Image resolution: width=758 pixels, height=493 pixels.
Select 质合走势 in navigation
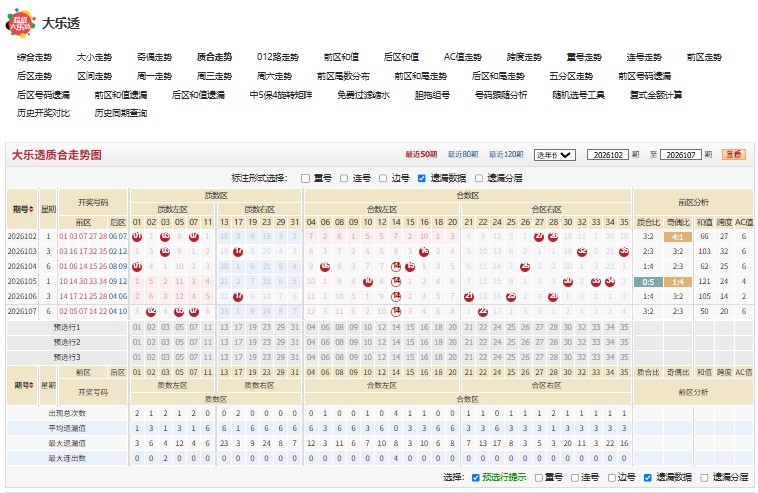click(x=214, y=57)
